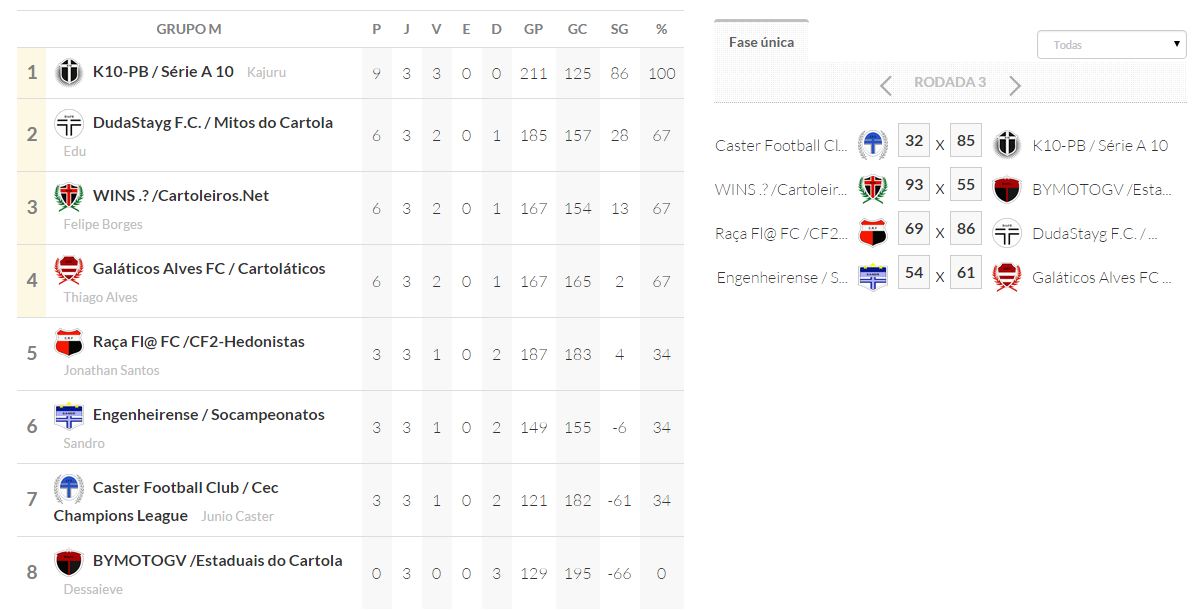Select the Fase única tab
The width and height of the screenshot is (1195, 610).
pyautogui.click(x=761, y=42)
